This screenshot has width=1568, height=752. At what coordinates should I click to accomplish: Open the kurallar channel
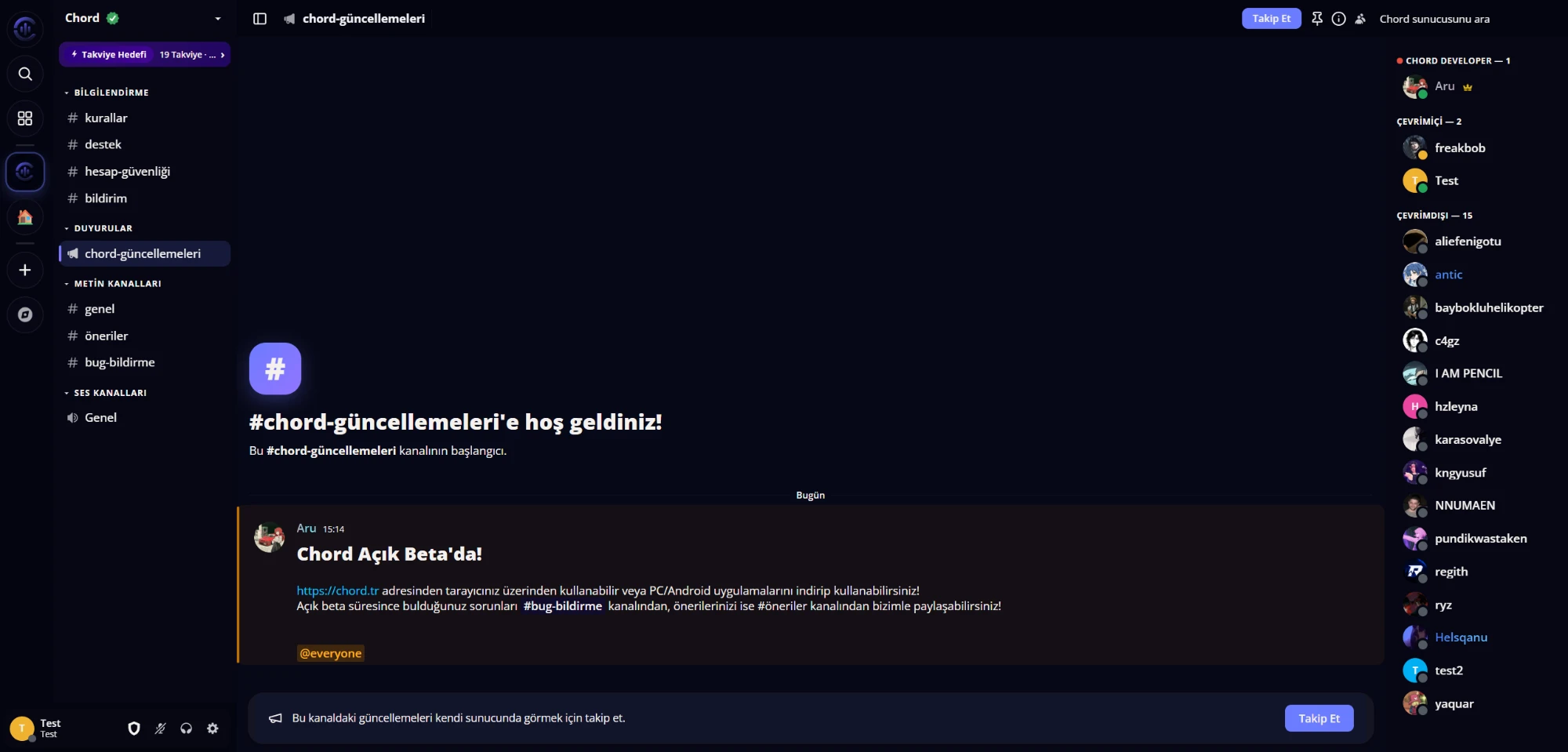[145, 118]
